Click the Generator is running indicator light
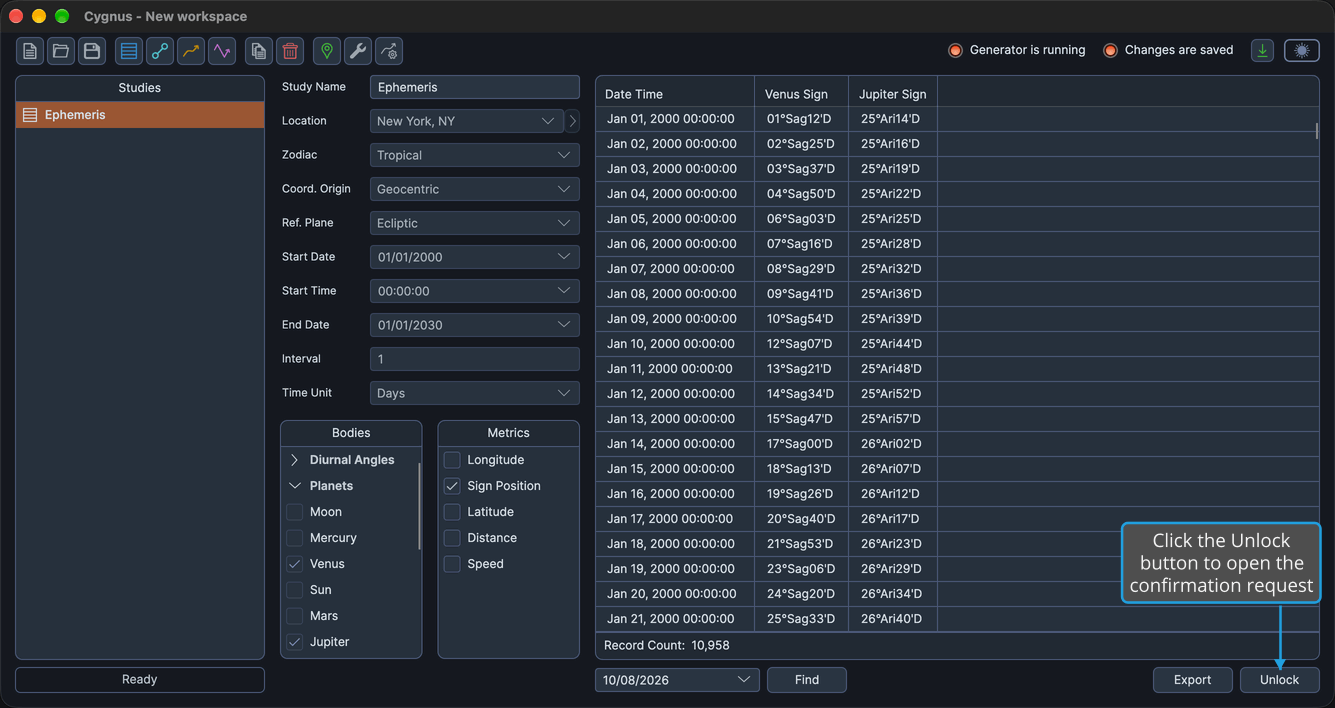The image size is (1335, 708). (x=955, y=50)
